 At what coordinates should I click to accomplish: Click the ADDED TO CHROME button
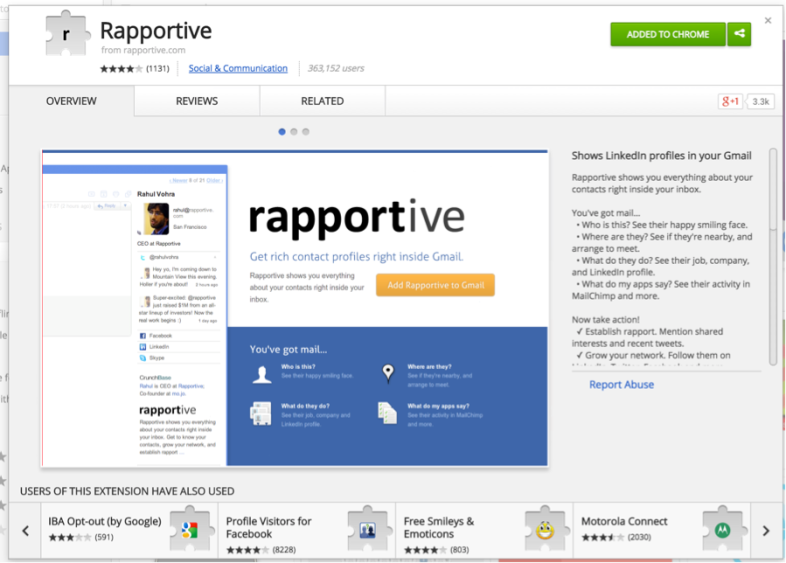coord(668,34)
